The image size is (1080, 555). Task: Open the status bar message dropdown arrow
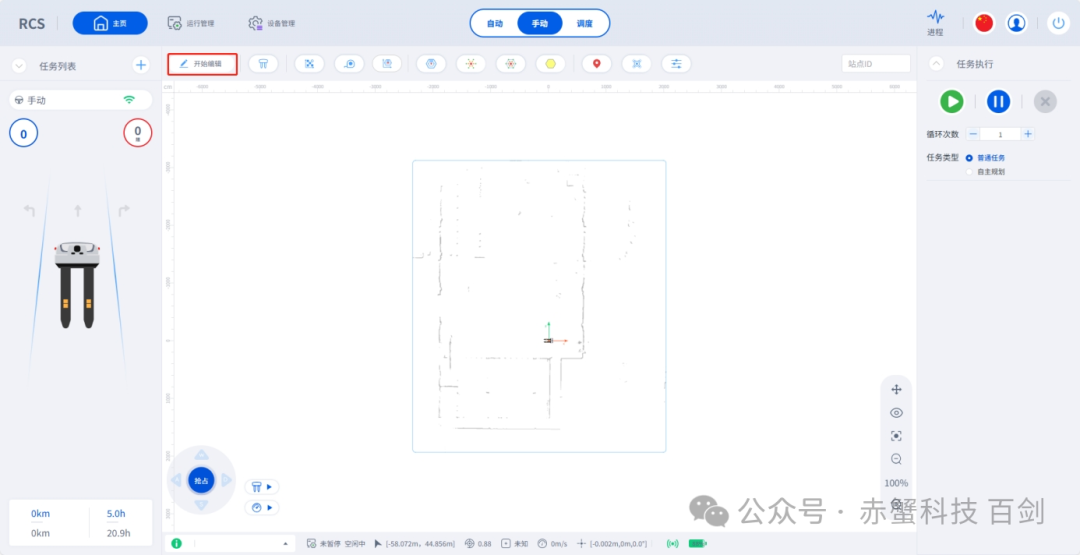(285, 544)
